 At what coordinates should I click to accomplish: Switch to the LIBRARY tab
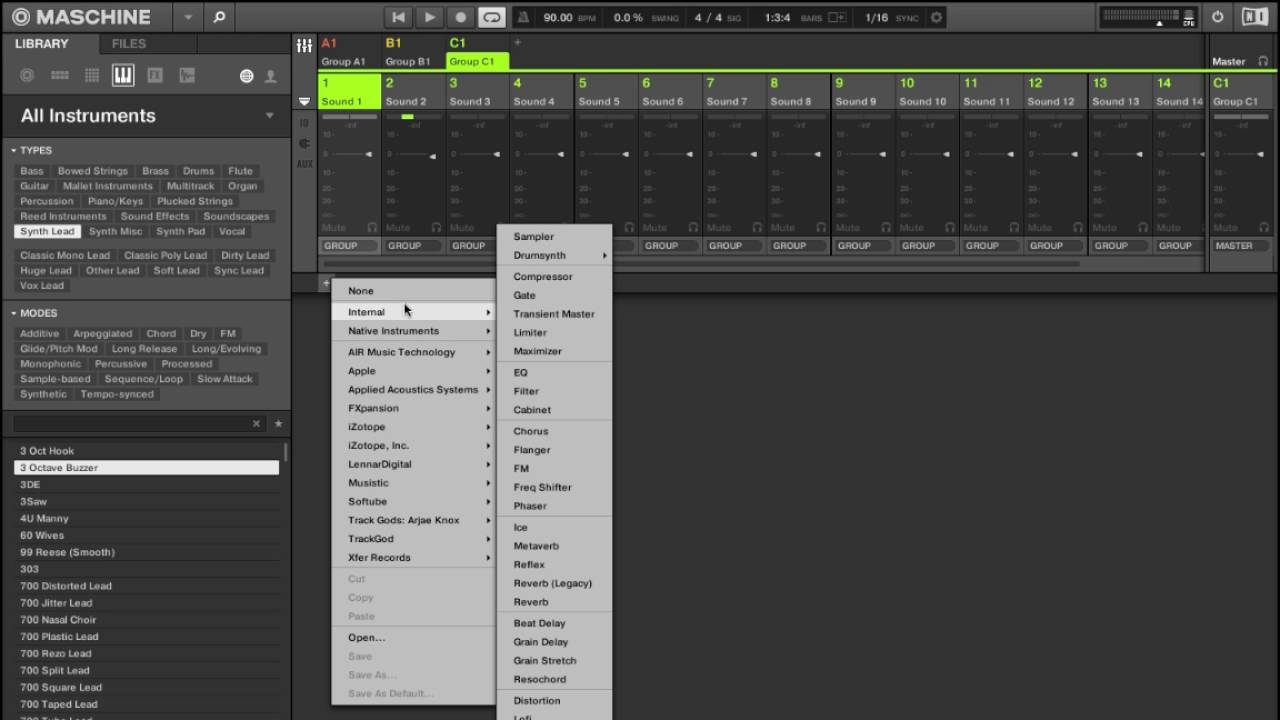[x=42, y=44]
